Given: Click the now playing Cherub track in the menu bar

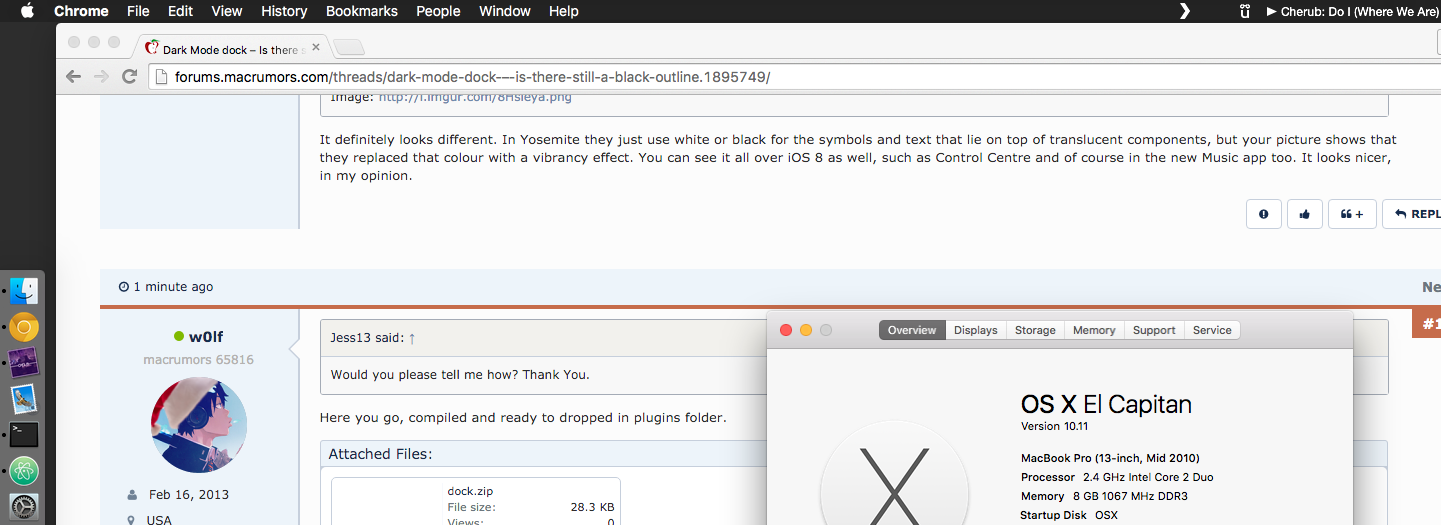Looking at the screenshot, I should [1353, 11].
